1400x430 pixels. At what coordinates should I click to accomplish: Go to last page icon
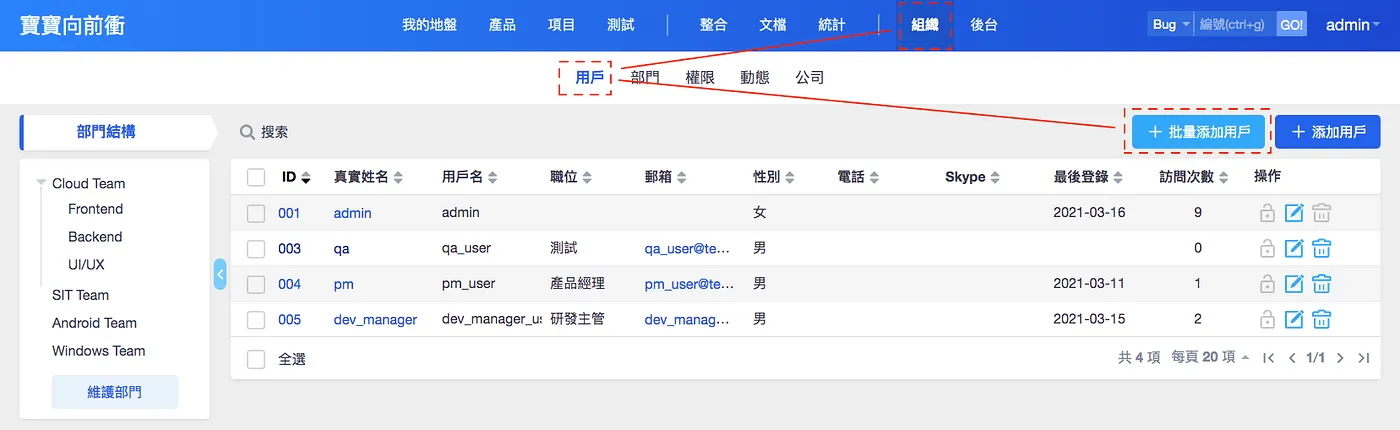coord(1364,357)
